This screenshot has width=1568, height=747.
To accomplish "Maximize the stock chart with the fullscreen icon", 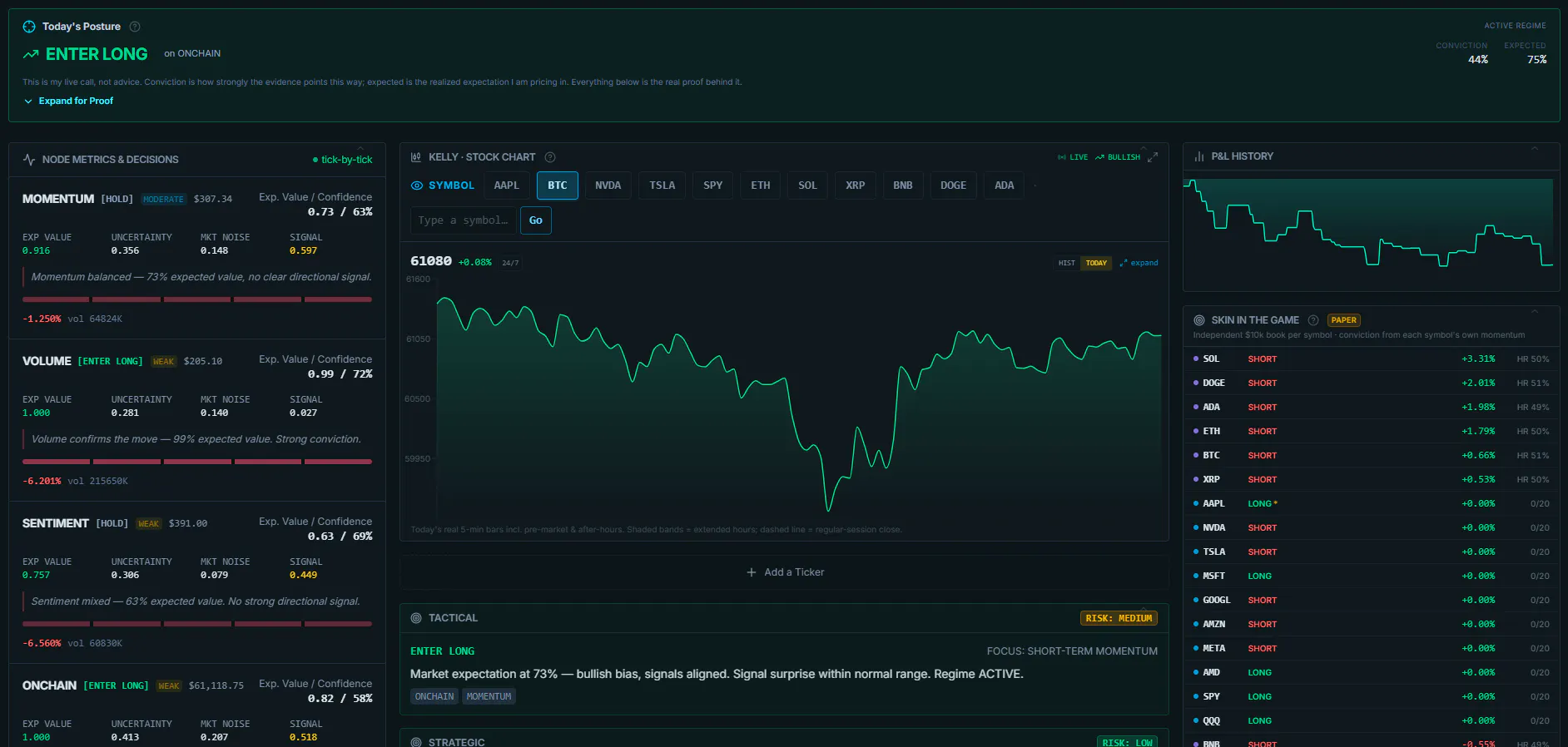I will (1153, 157).
